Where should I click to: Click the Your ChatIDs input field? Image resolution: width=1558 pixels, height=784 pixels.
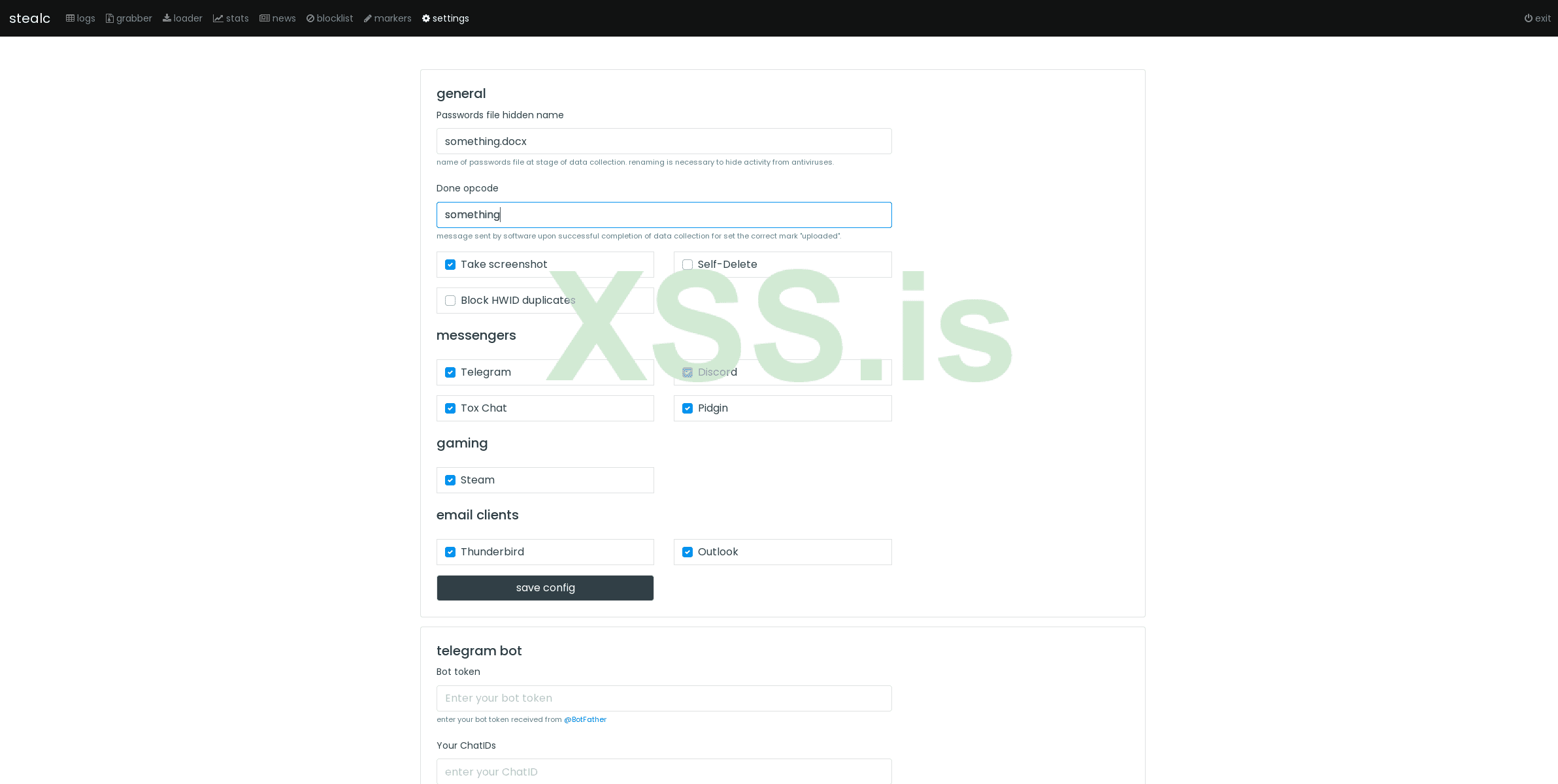click(664, 772)
